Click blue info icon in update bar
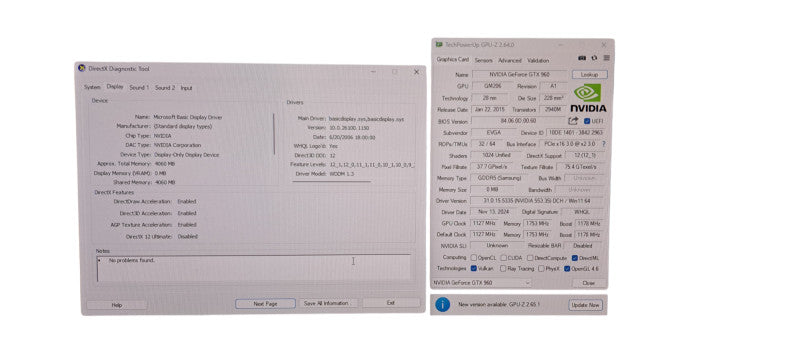The width and height of the screenshot is (800, 360). point(442,304)
